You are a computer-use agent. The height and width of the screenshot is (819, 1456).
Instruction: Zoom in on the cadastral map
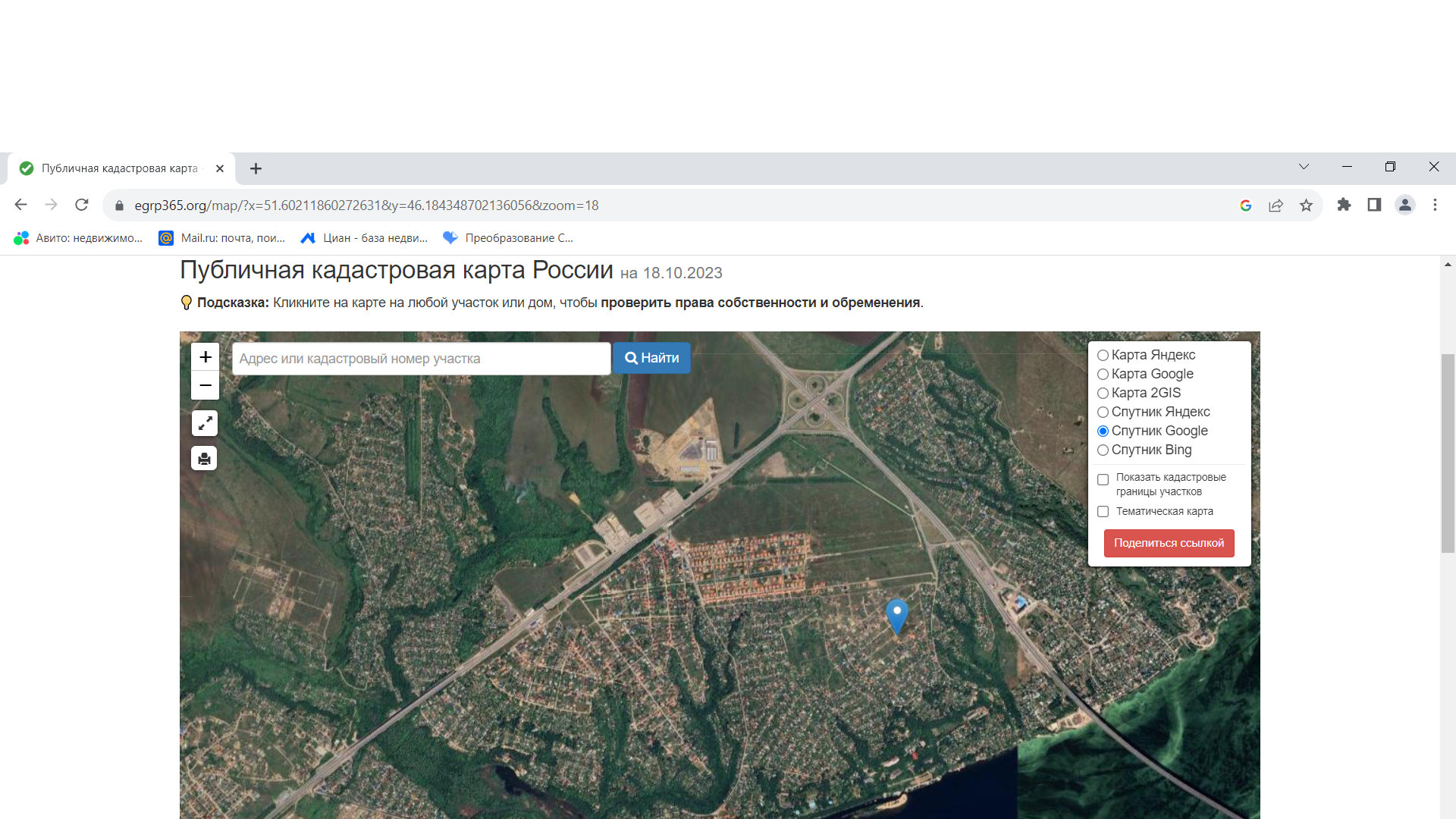point(205,356)
